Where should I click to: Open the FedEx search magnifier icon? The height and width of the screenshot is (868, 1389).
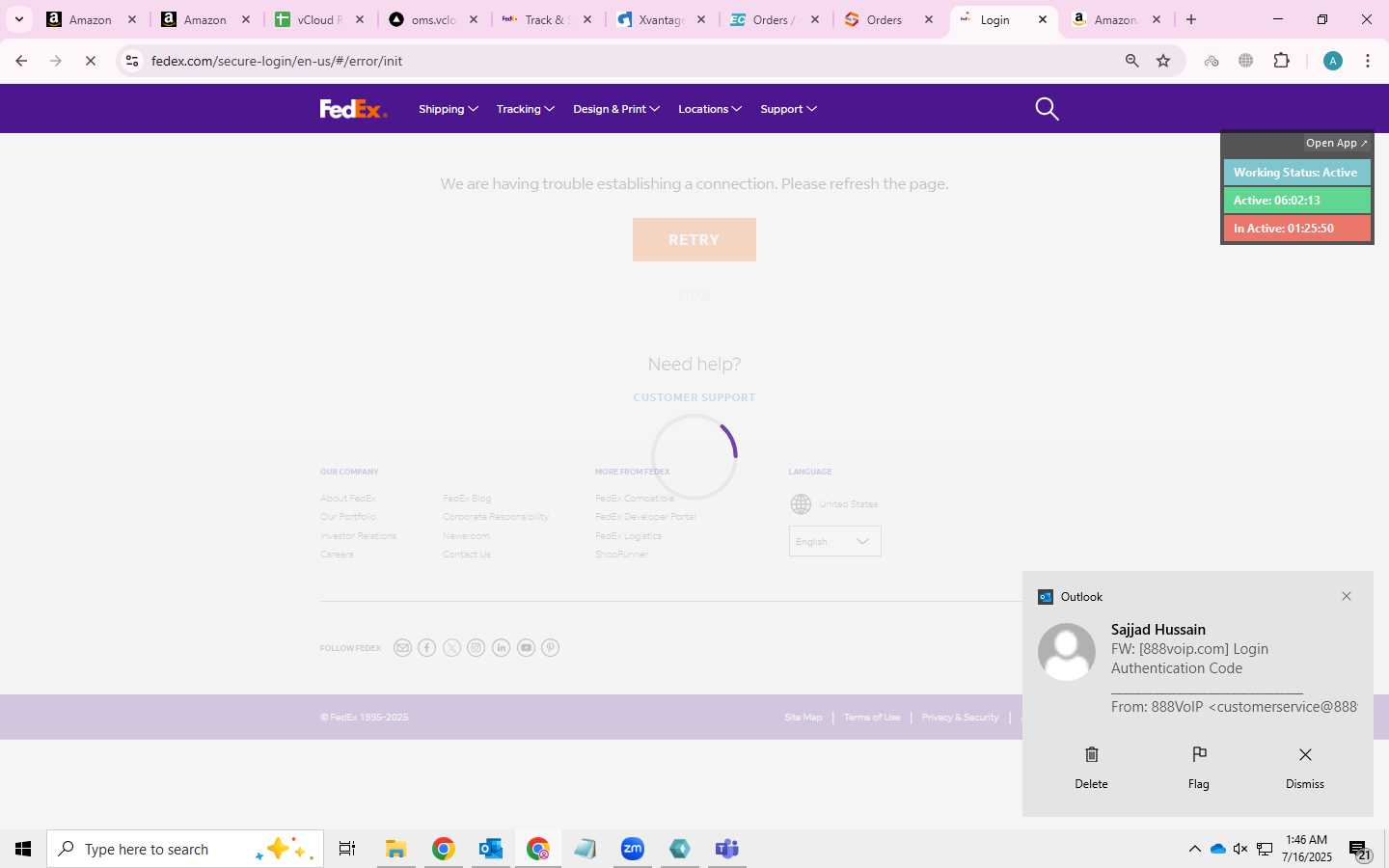pos(1047,109)
